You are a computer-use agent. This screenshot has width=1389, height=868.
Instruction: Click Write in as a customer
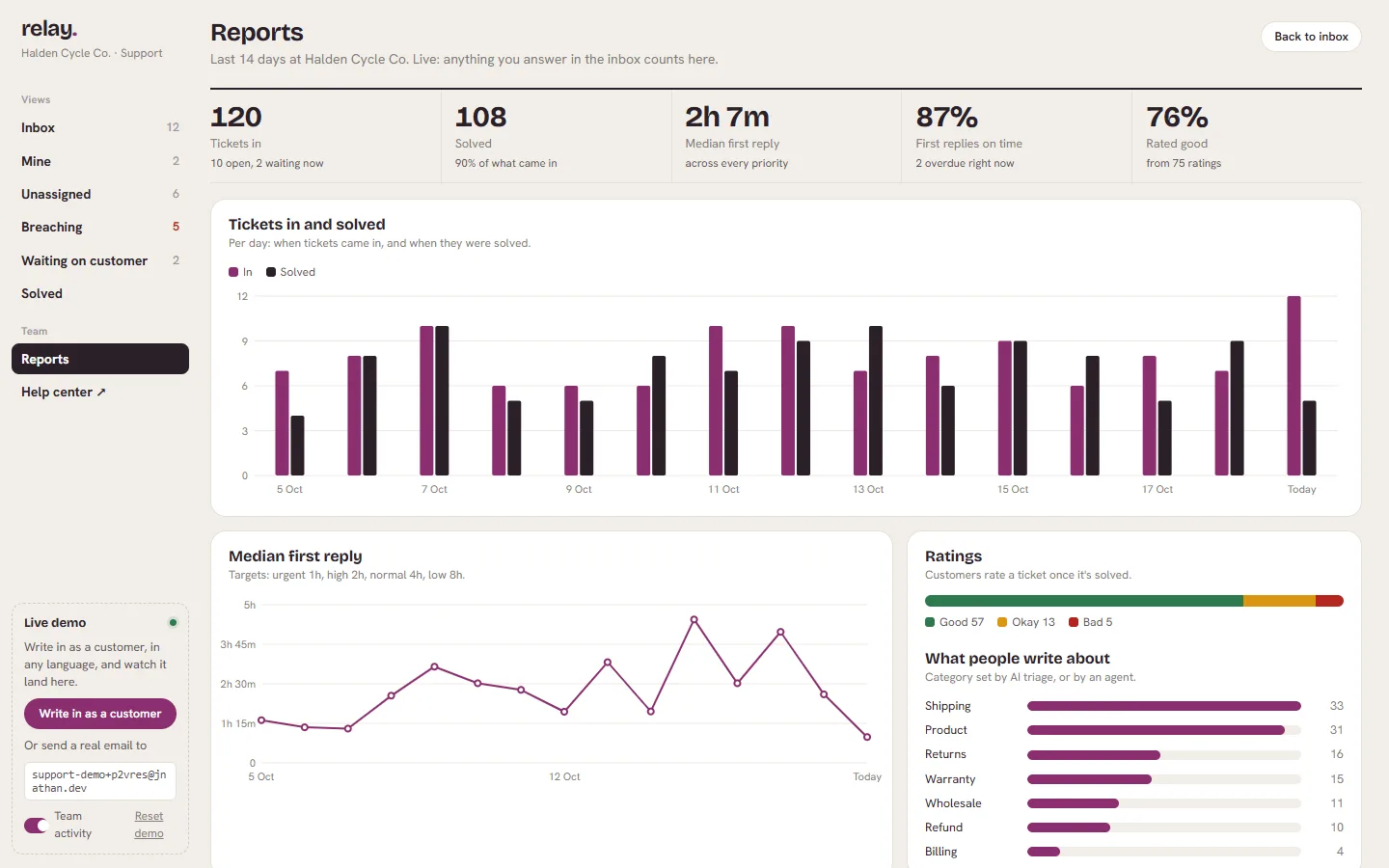[100, 714]
